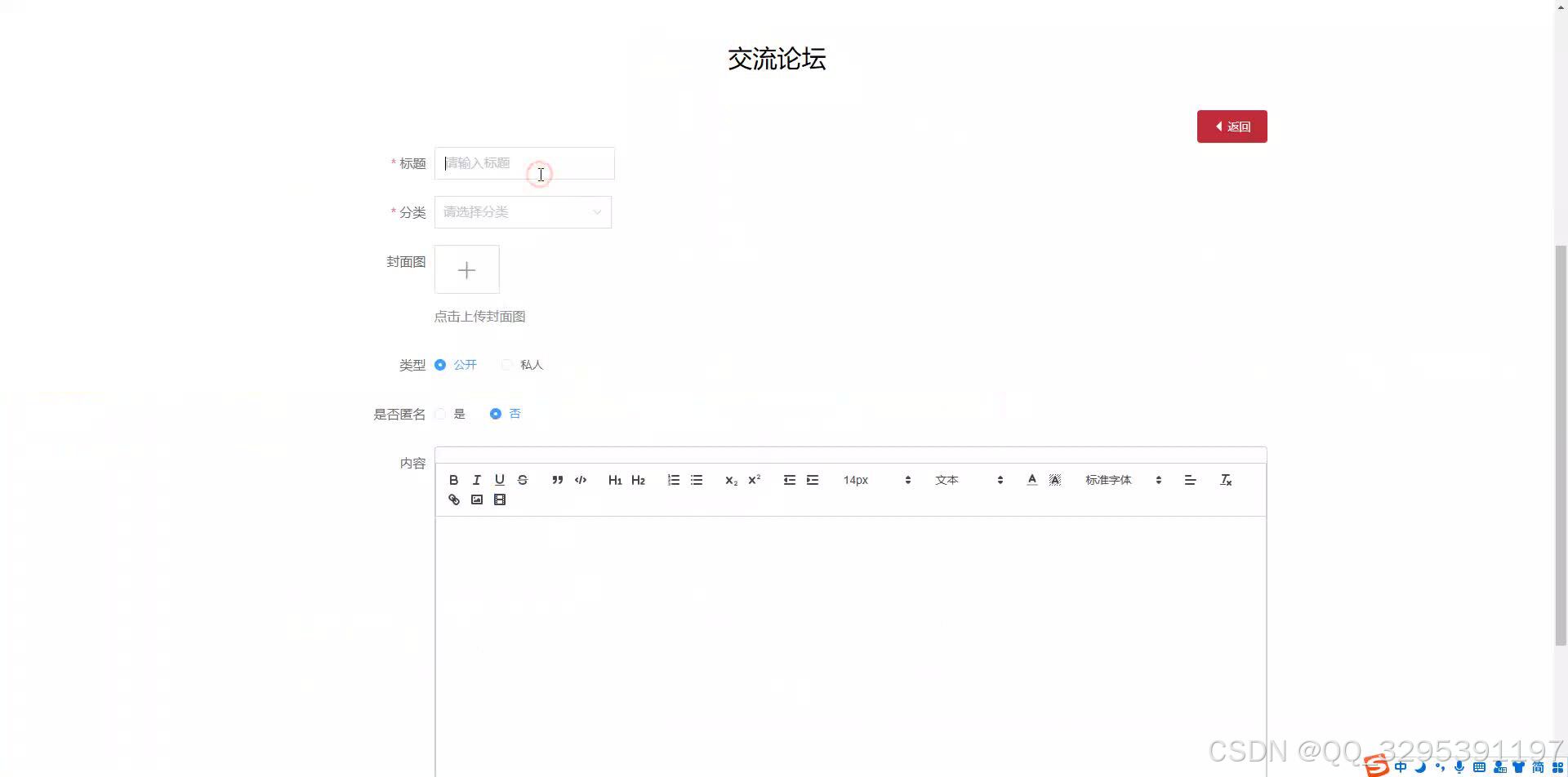Upload a cover image with the plus box
The image size is (1568, 777).
tap(466, 269)
